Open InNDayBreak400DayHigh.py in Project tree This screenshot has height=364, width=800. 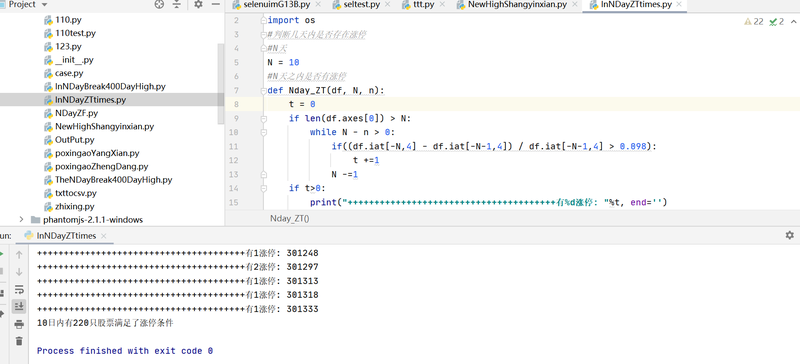coord(110,86)
